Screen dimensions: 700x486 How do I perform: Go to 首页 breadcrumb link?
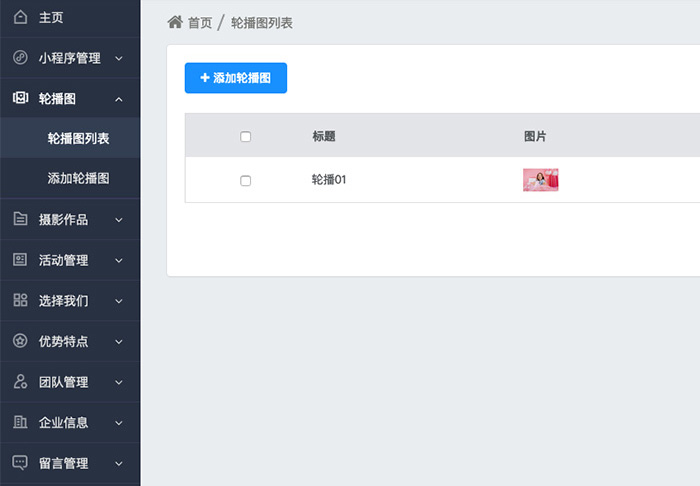(200, 23)
